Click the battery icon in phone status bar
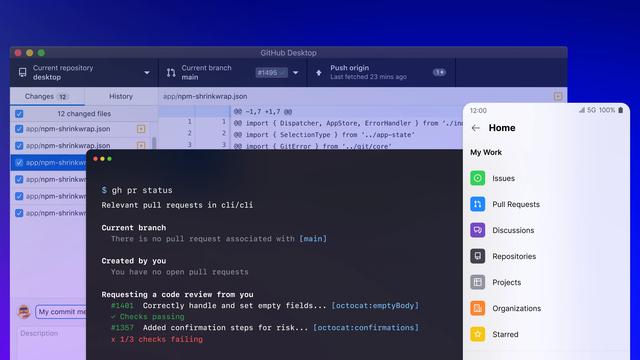640x360 pixels. 620,110
